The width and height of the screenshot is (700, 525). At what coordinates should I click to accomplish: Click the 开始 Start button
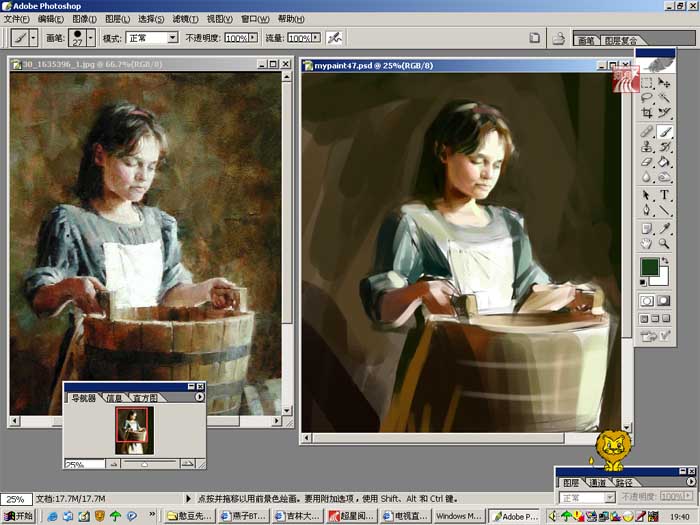coord(18,516)
